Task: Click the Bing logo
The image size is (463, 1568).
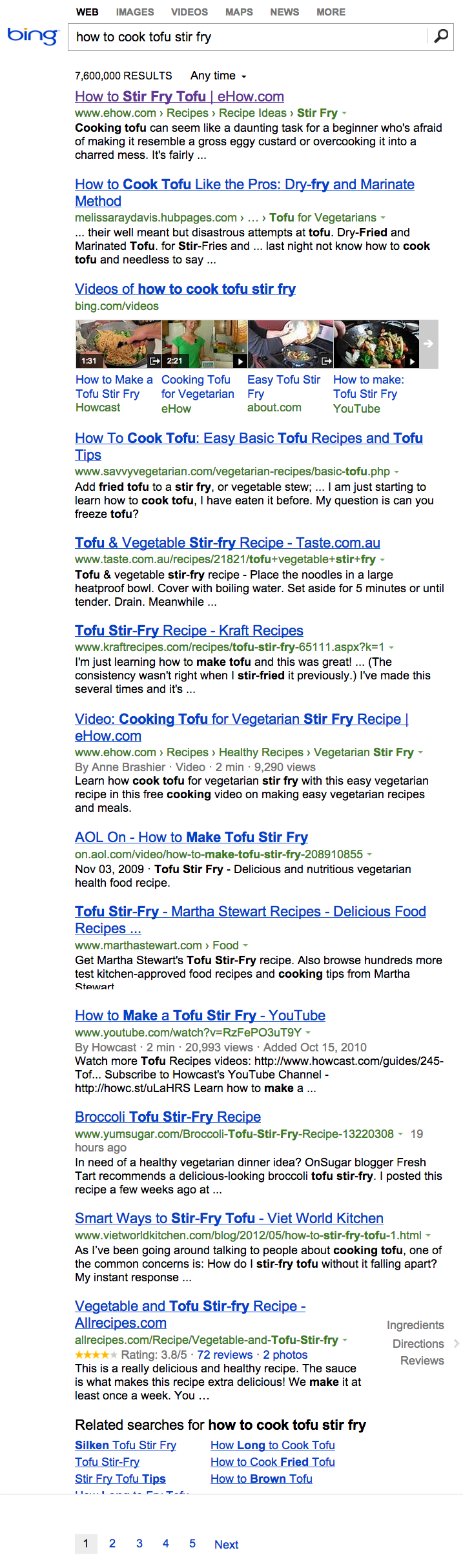Action: coord(32,36)
